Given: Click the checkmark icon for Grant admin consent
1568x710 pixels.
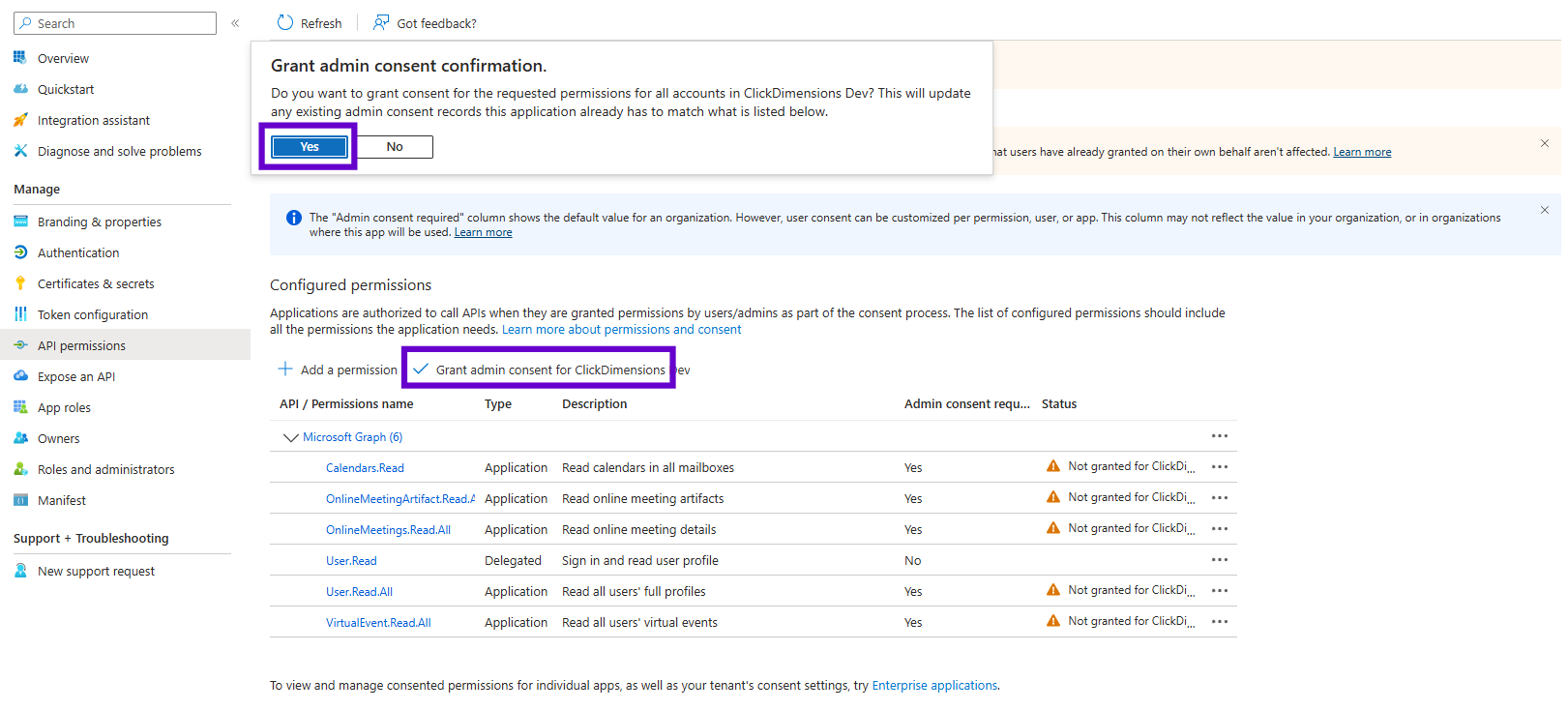Looking at the screenshot, I should [421, 369].
